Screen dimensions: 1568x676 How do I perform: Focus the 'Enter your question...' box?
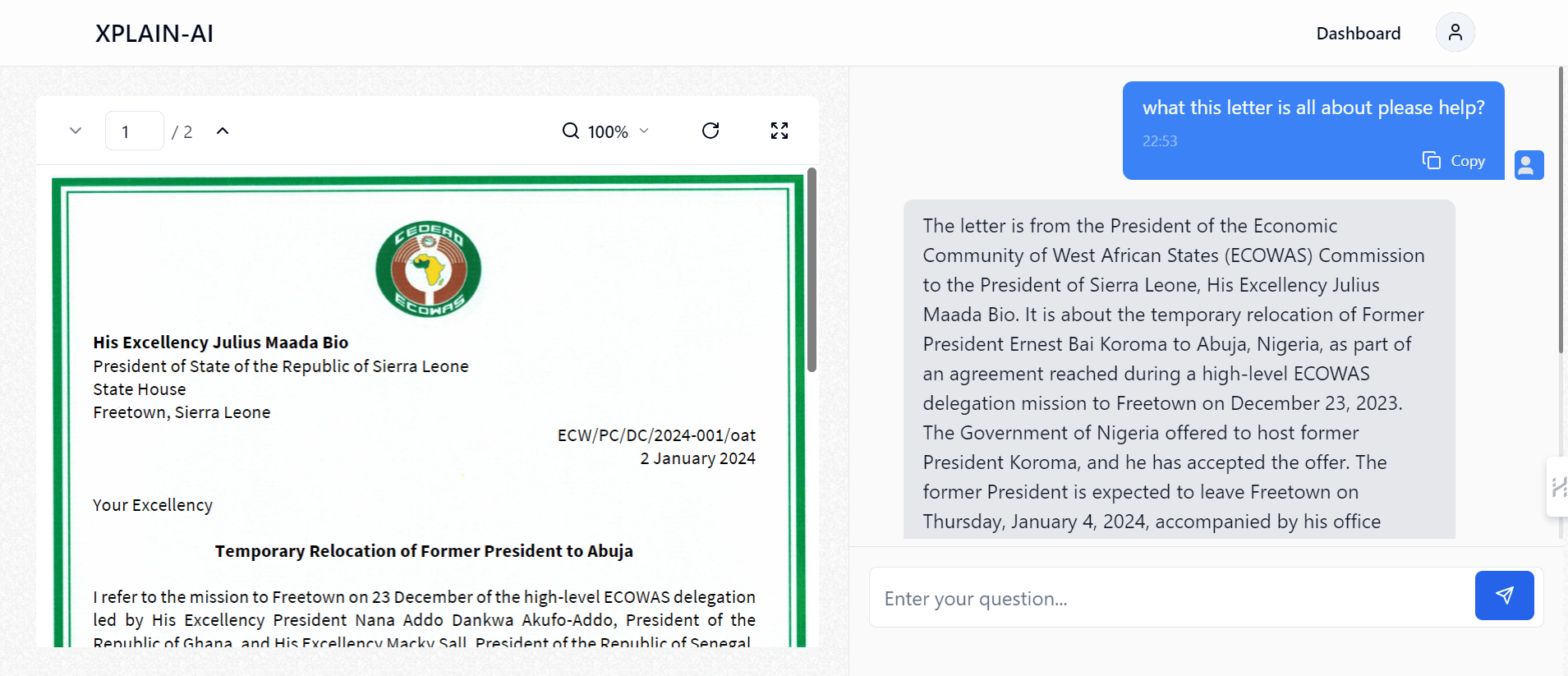pos(1171,598)
